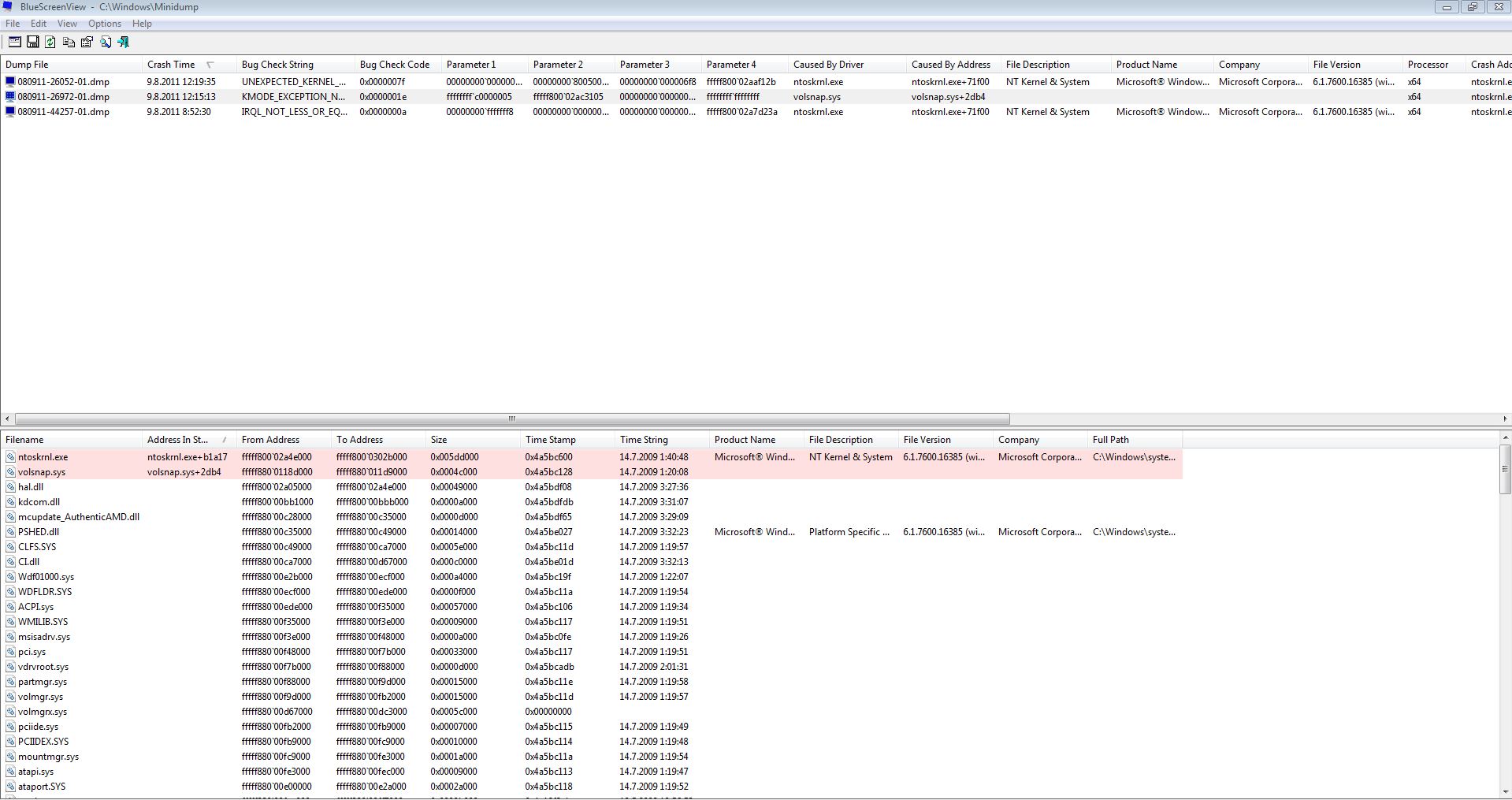Click the Platform Specific file description cell
1512x800 pixels.
coord(849,531)
